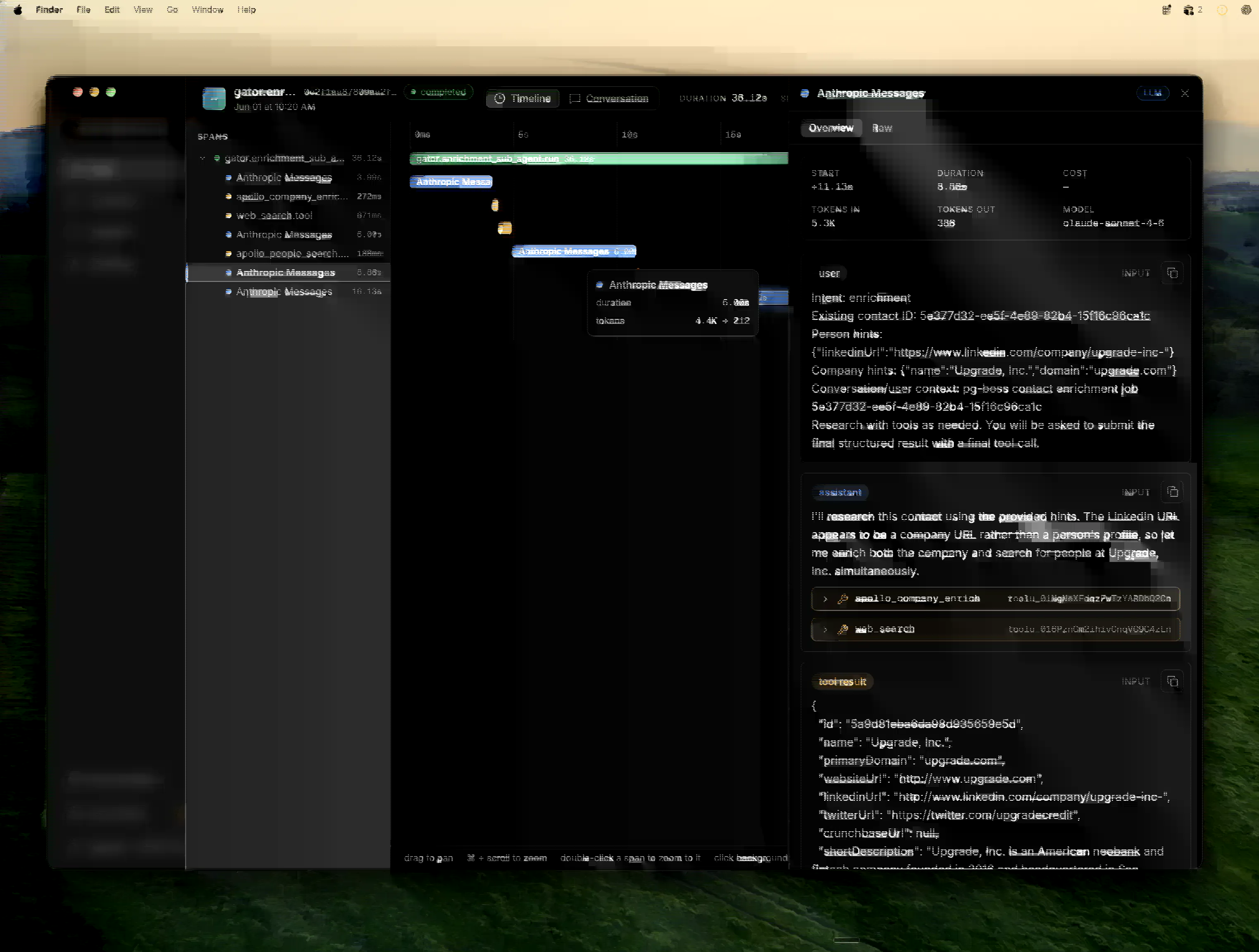Select the last Anthropic Messages span, 16.13s
Screen dimensions: 1259x952
tap(288, 291)
